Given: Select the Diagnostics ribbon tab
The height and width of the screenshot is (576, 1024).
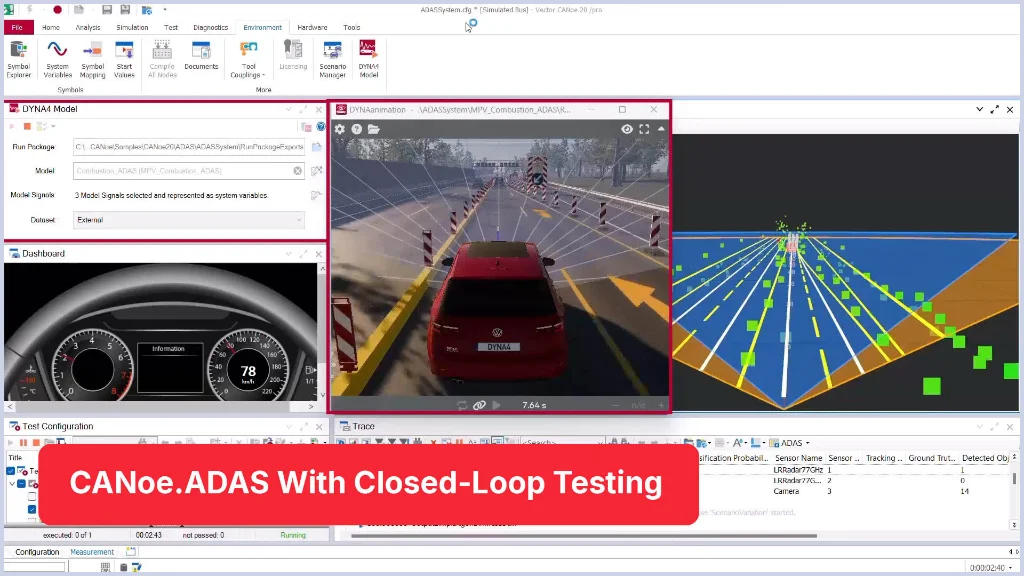Looking at the screenshot, I should [x=210, y=27].
